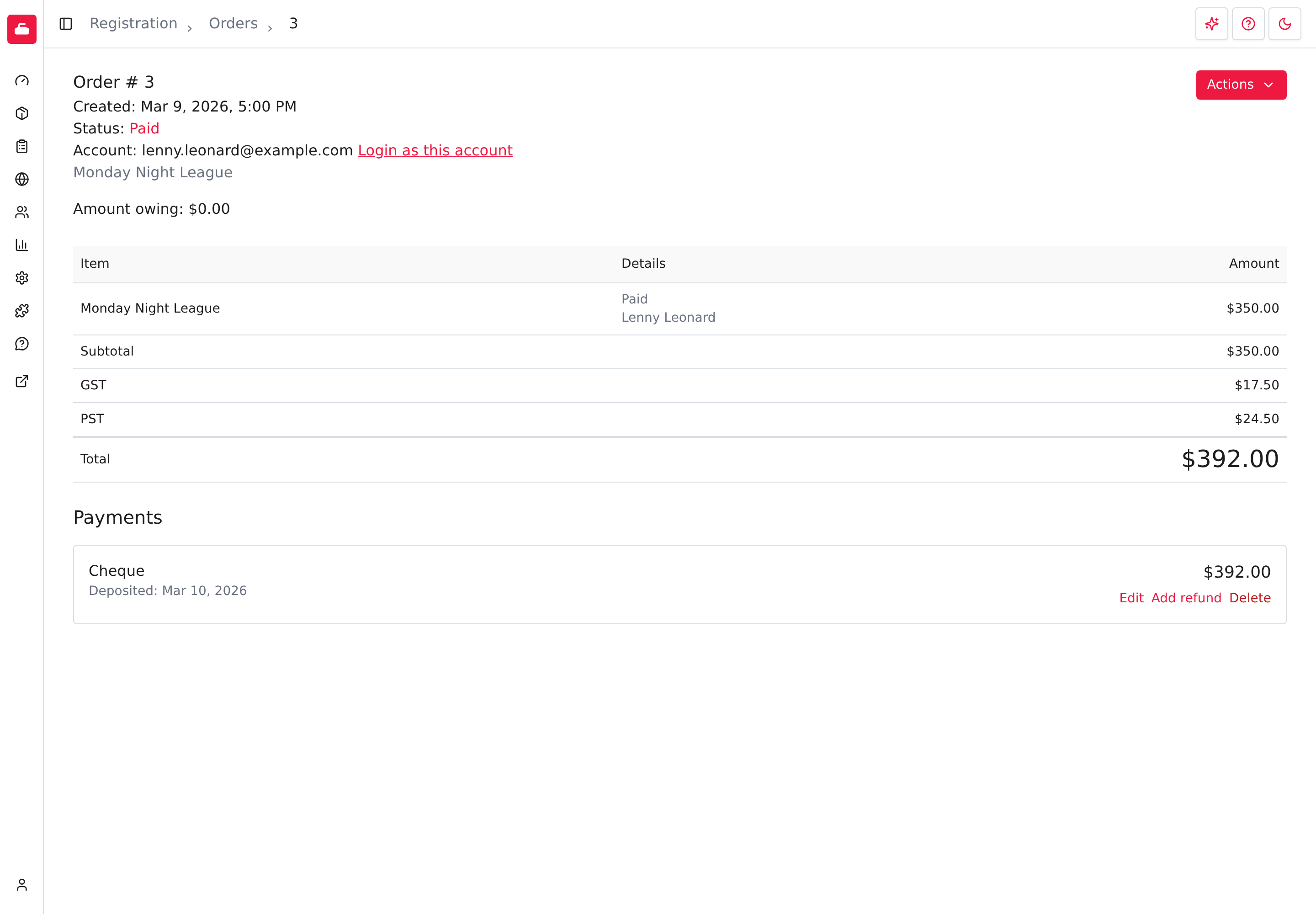
Task: Open the people members icon in sidebar
Action: tap(22, 213)
